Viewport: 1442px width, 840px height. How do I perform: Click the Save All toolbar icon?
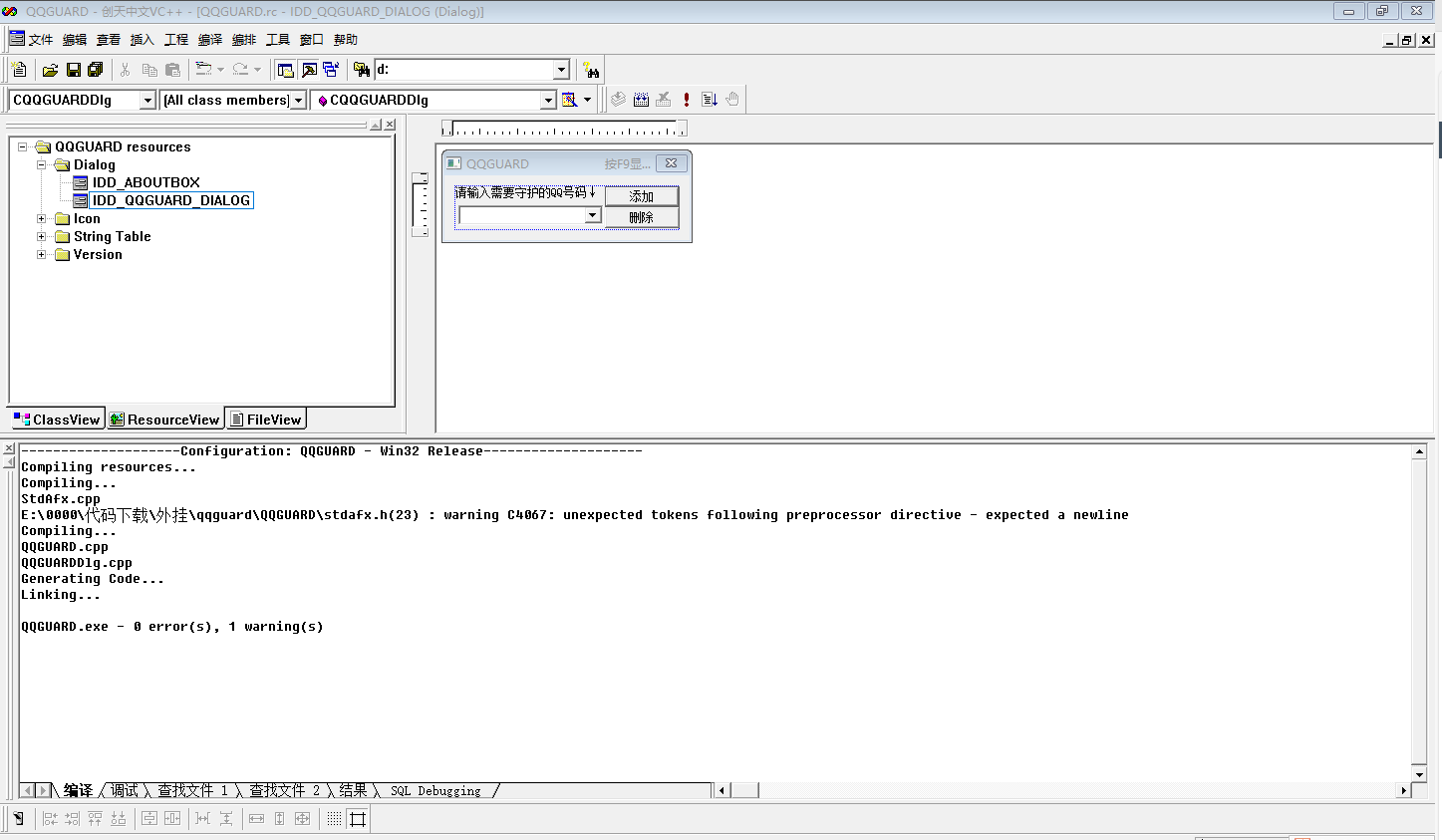point(96,70)
